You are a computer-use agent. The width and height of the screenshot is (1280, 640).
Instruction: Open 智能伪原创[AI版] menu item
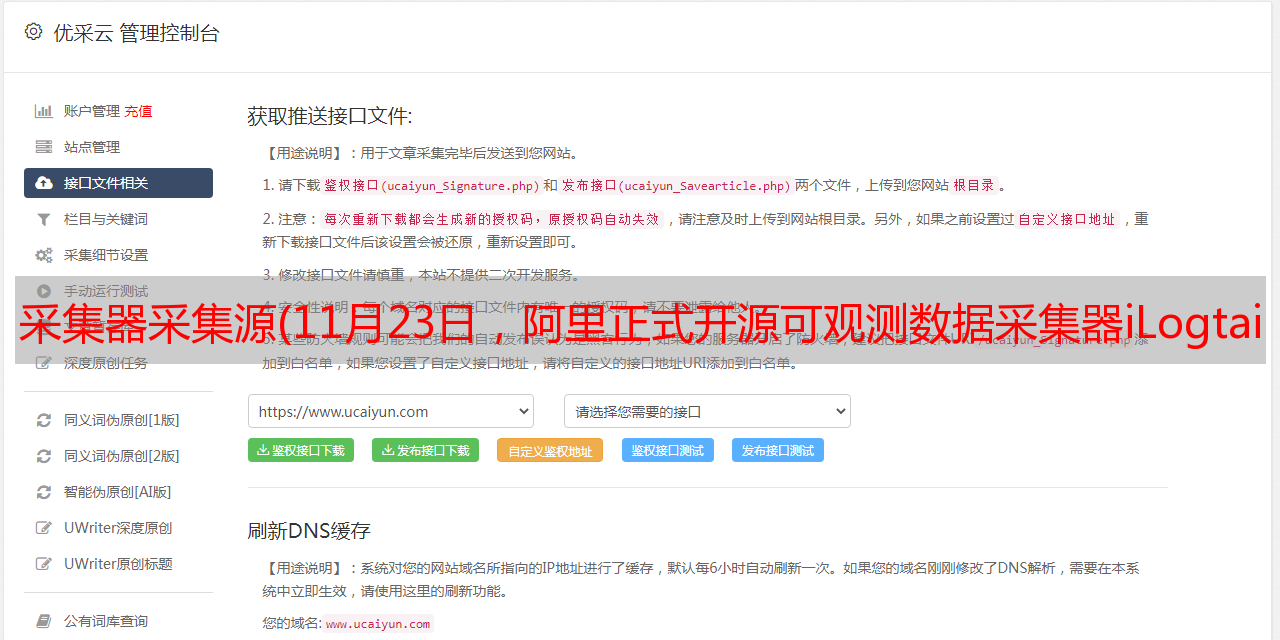(x=118, y=492)
